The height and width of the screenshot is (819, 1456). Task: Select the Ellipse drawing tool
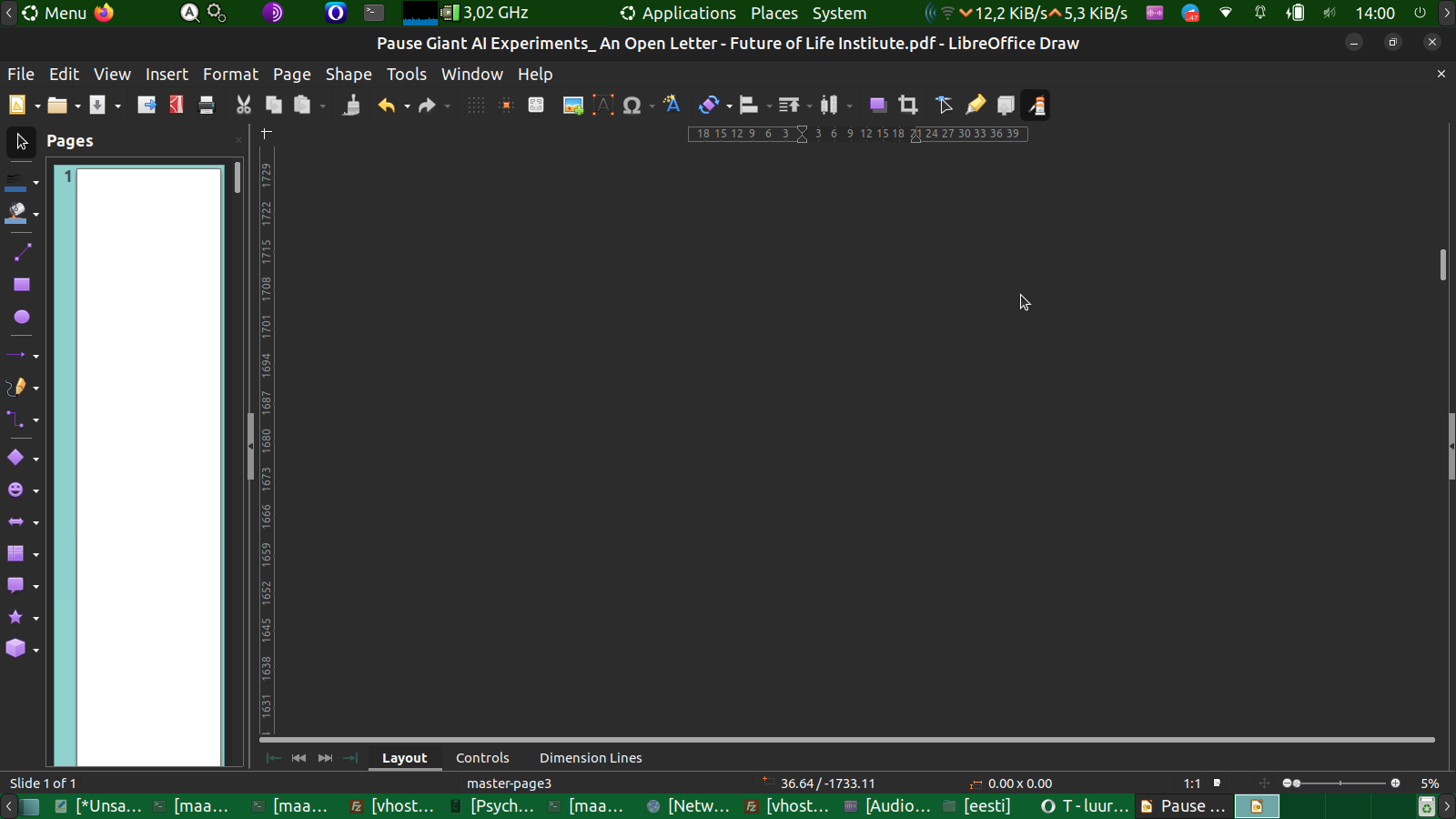[x=21, y=317]
